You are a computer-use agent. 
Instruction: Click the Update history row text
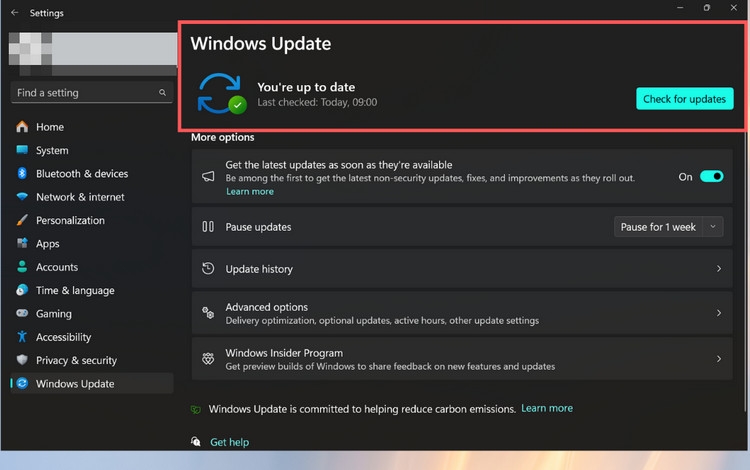click(x=259, y=269)
